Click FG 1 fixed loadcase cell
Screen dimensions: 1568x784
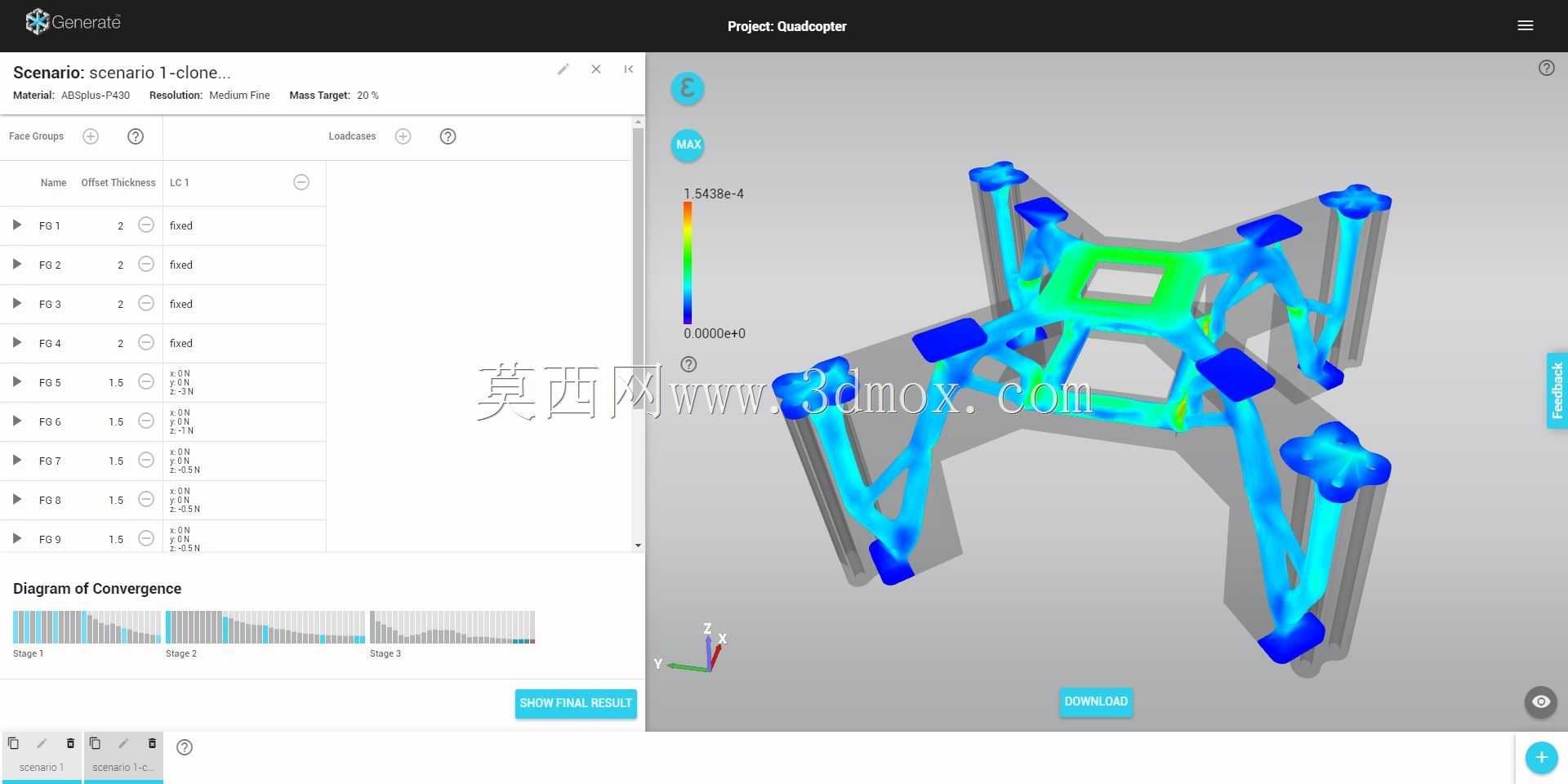click(244, 225)
